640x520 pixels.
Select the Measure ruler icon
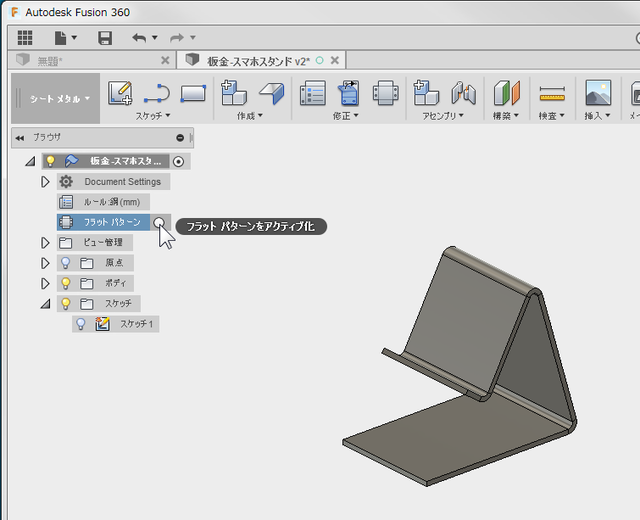pyautogui.click(x=552, y=93)
